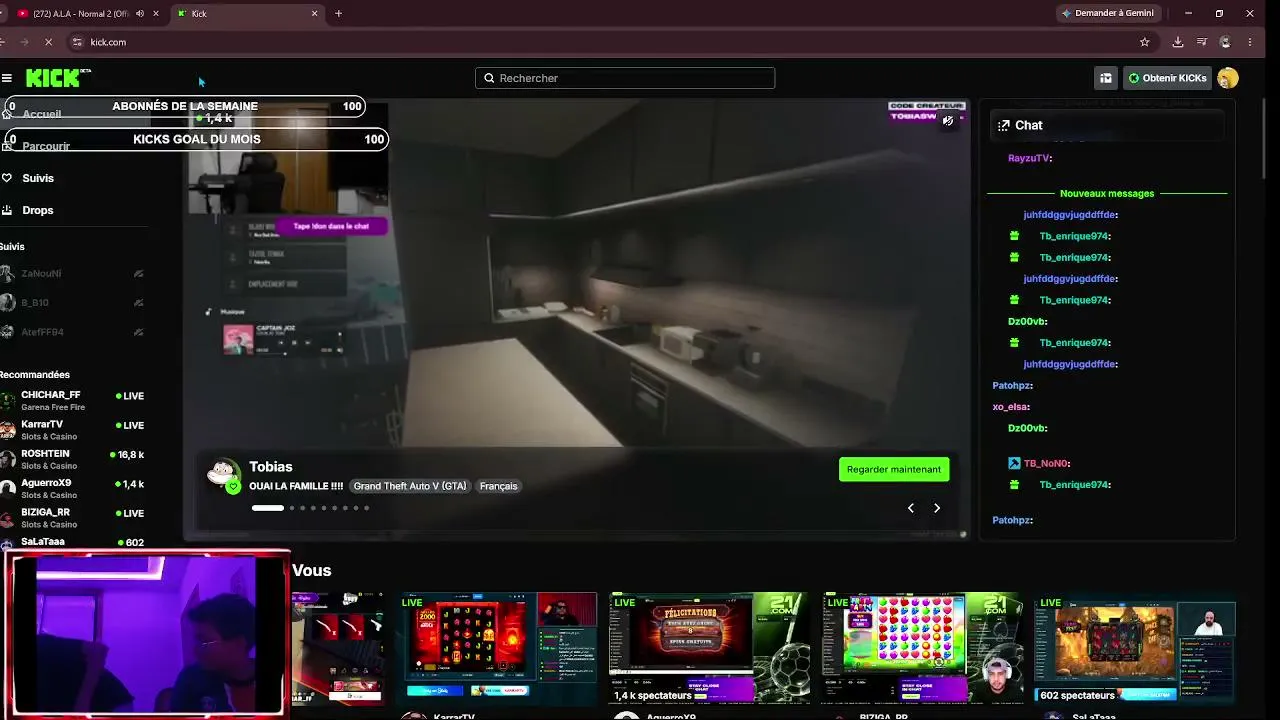Select the active carousel indicator bar
The width and height of the screenshot is (1280, 720).
[x=268, y=508]
